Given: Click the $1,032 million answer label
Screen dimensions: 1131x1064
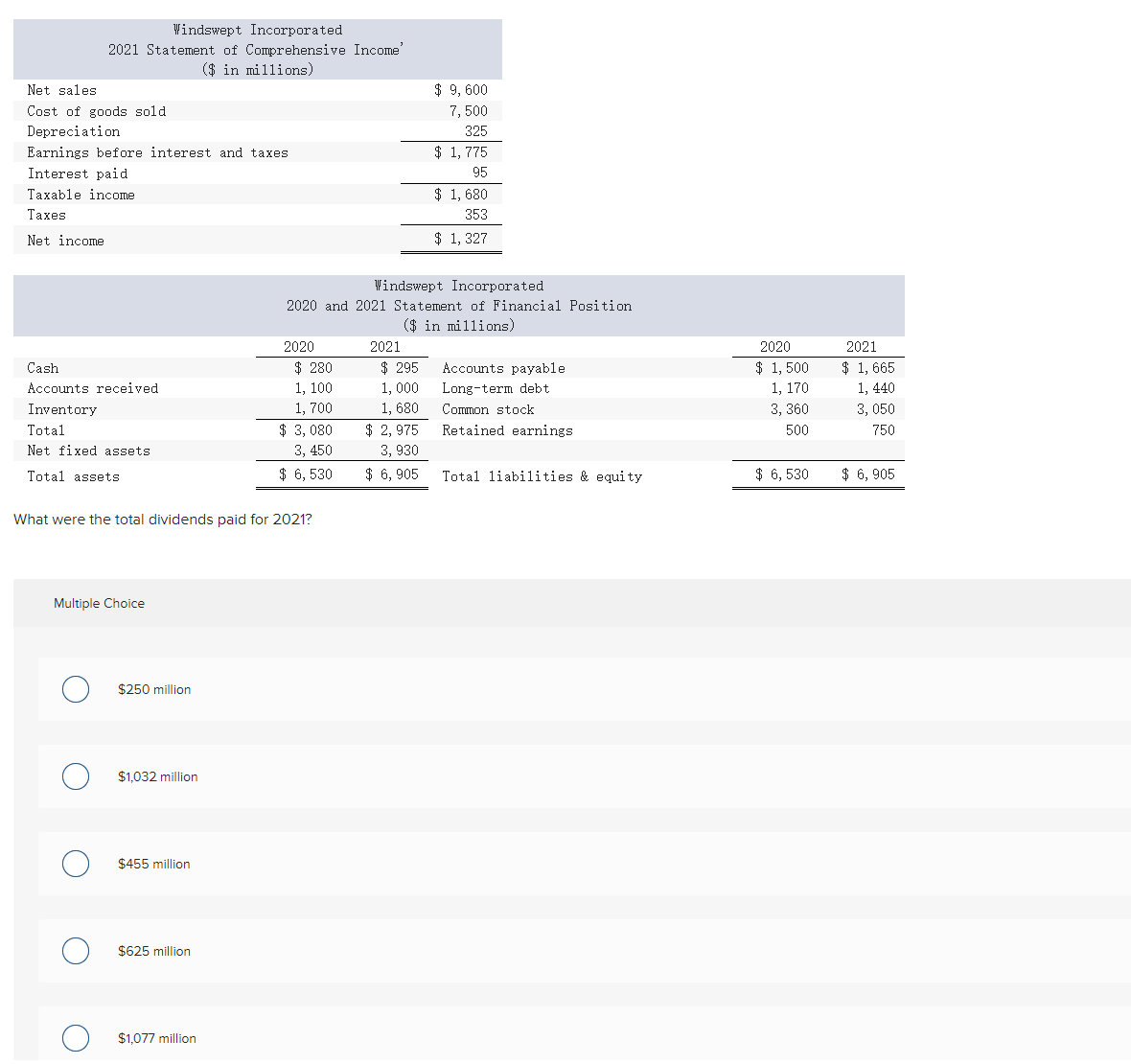Looking at the screenshot, I should [156, 776].
